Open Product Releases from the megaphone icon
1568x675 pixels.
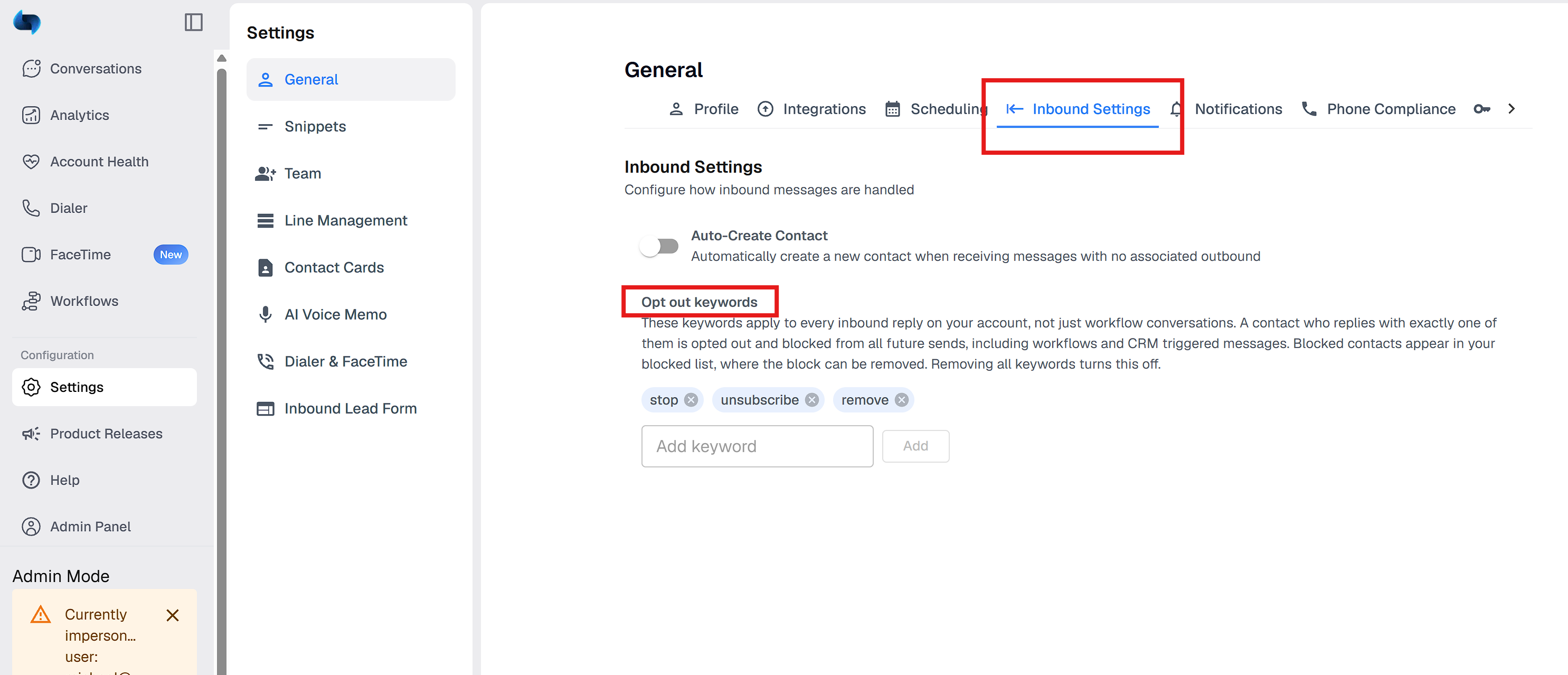pyautogui.click(x=31, y=434)
